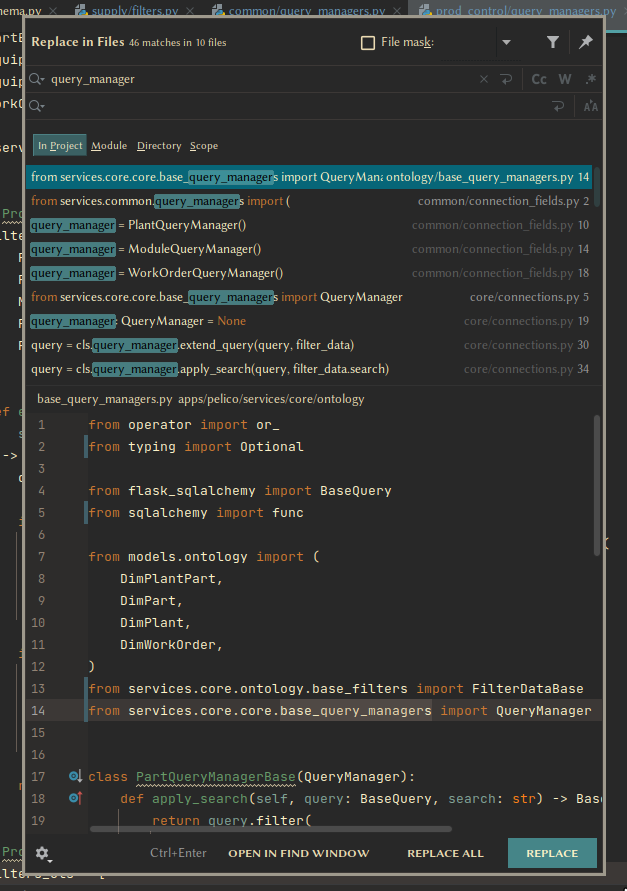Select core/connections.py line 5 result
This screenshot has width=627, height=891.
[309, 297]
